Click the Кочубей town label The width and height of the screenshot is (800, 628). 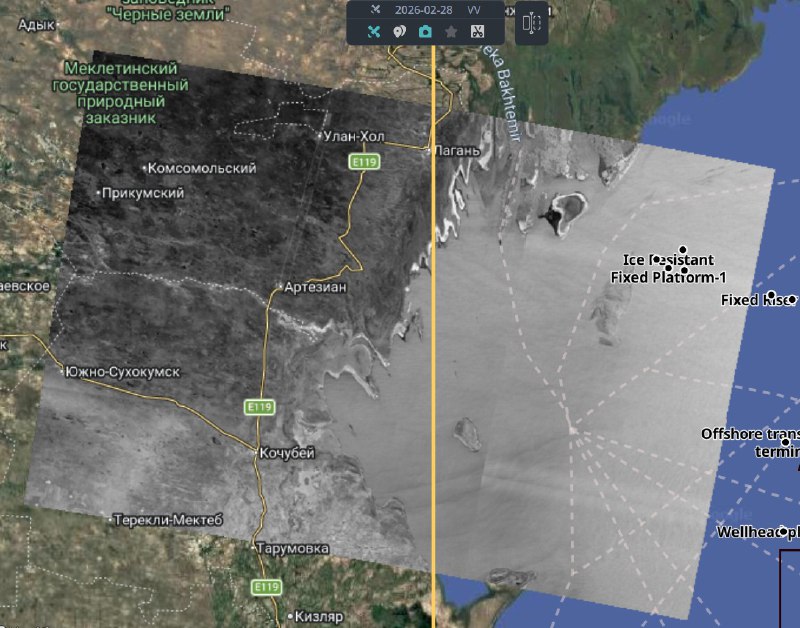click(287, 453)
